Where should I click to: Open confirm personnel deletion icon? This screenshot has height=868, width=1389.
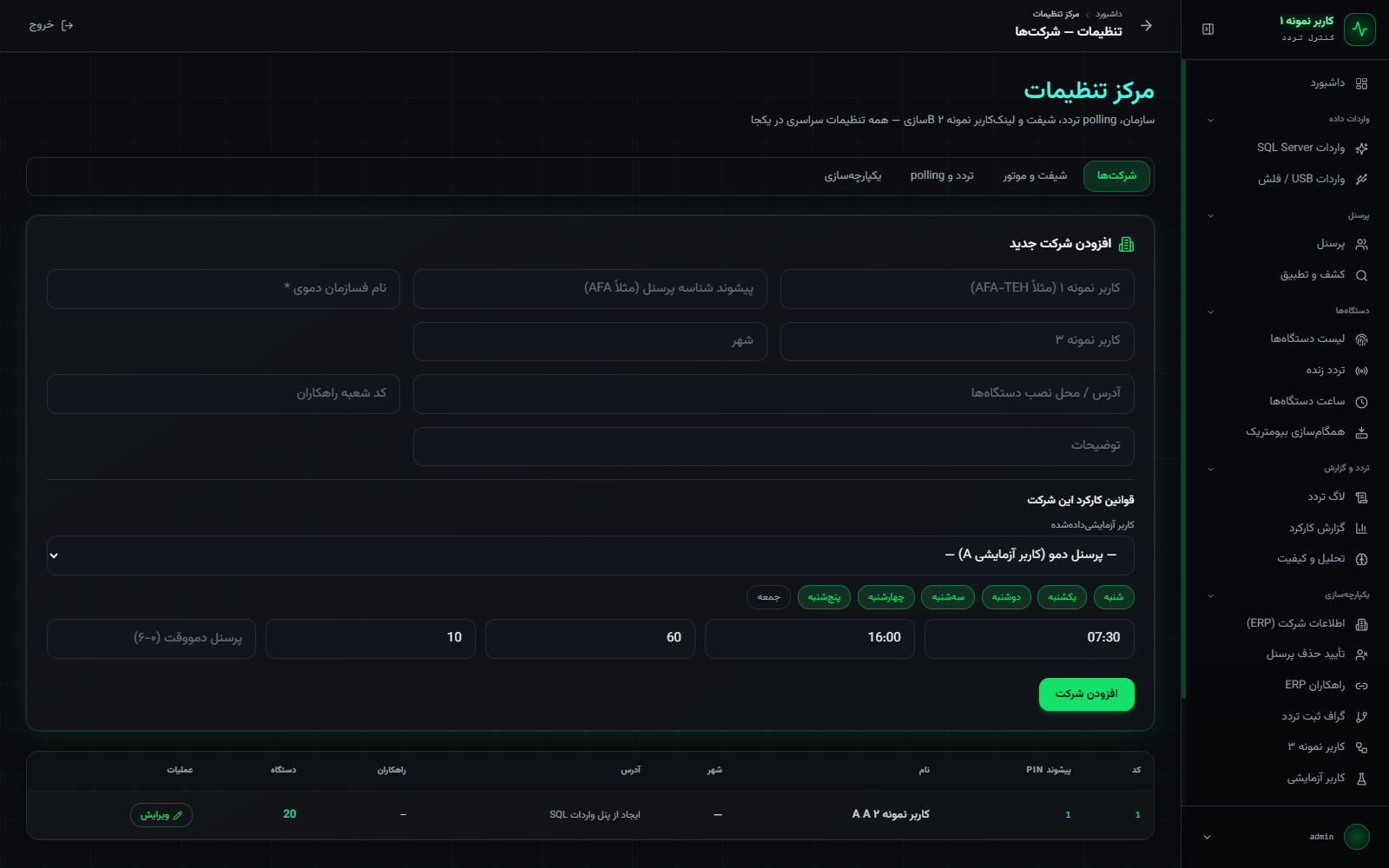point(1361,654)
